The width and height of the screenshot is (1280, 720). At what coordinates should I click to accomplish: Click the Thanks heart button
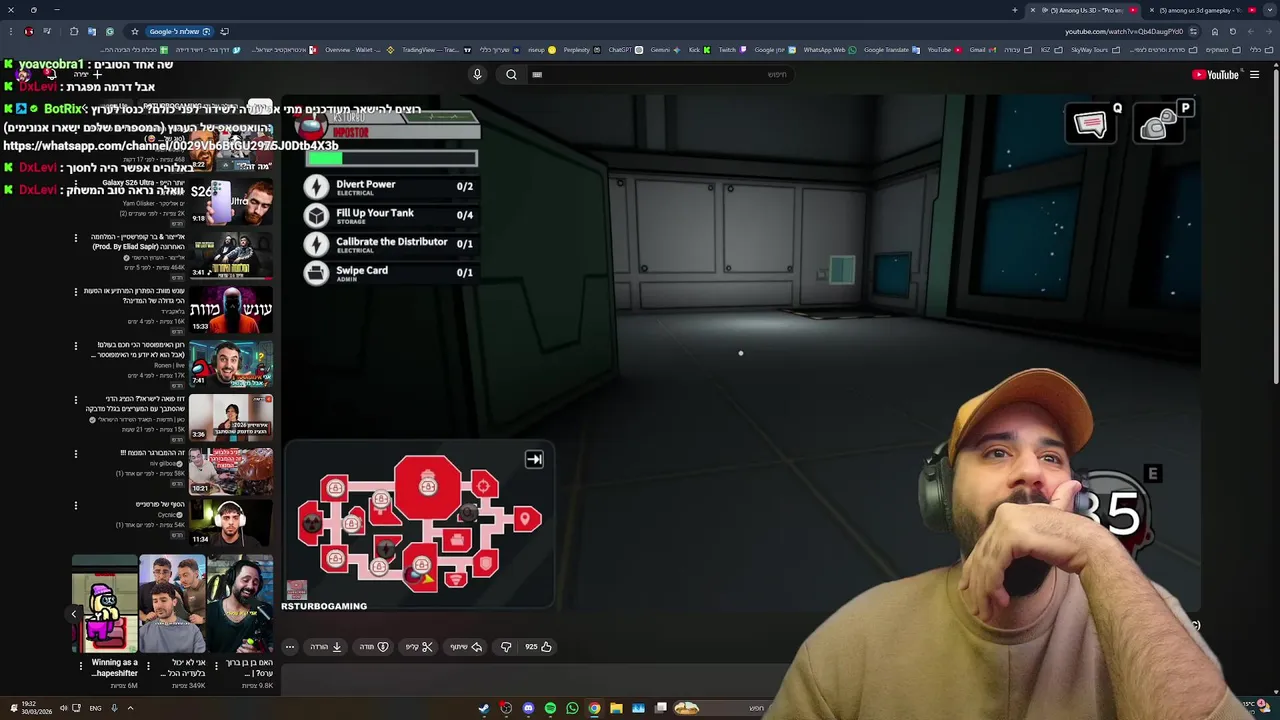pyautogui.click(x=373, y=647)
